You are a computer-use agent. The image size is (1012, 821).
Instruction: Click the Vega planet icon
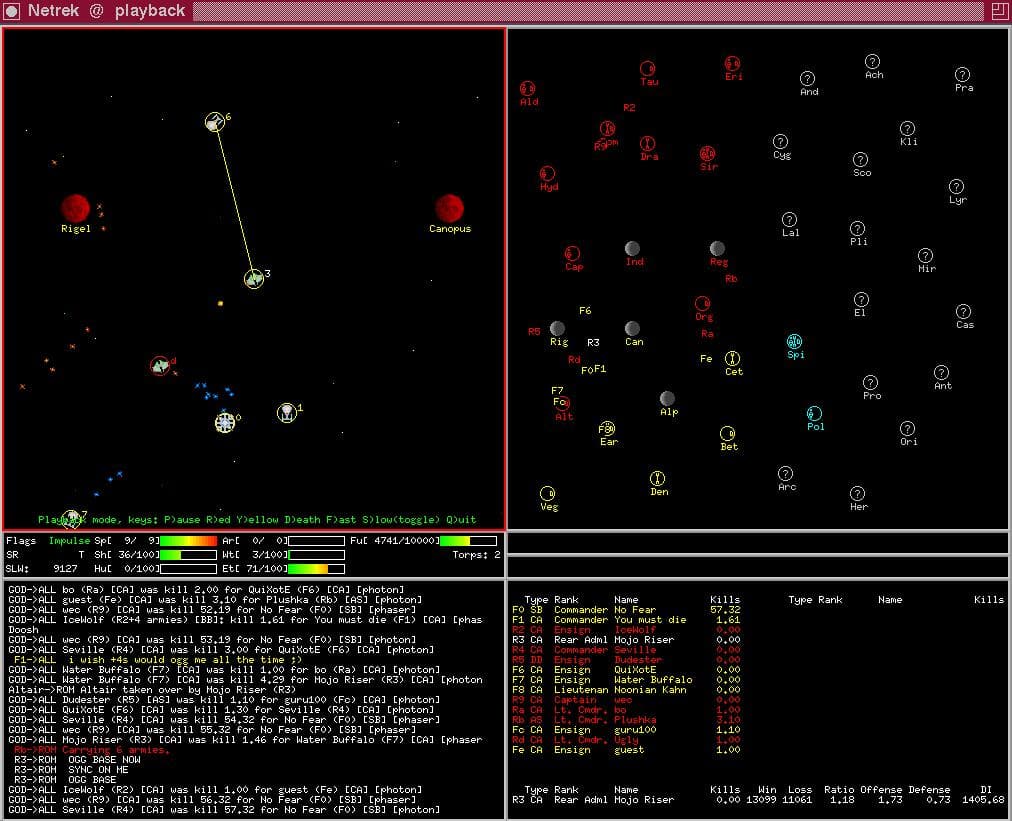click(547, 494)
